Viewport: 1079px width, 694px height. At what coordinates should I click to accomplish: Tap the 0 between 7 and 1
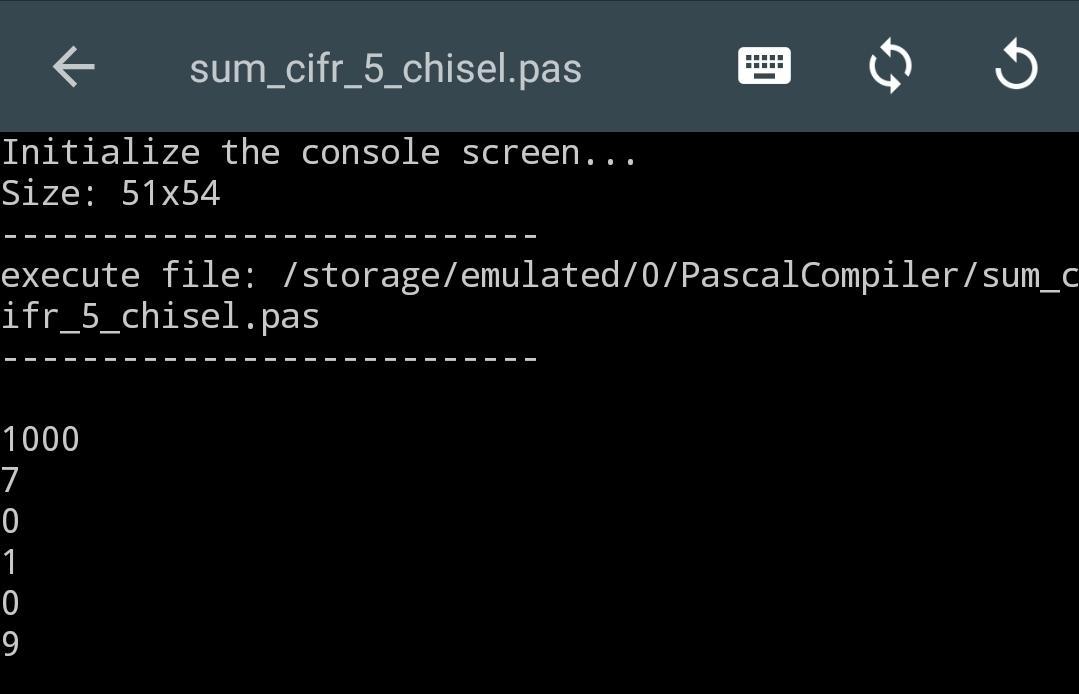11,522
